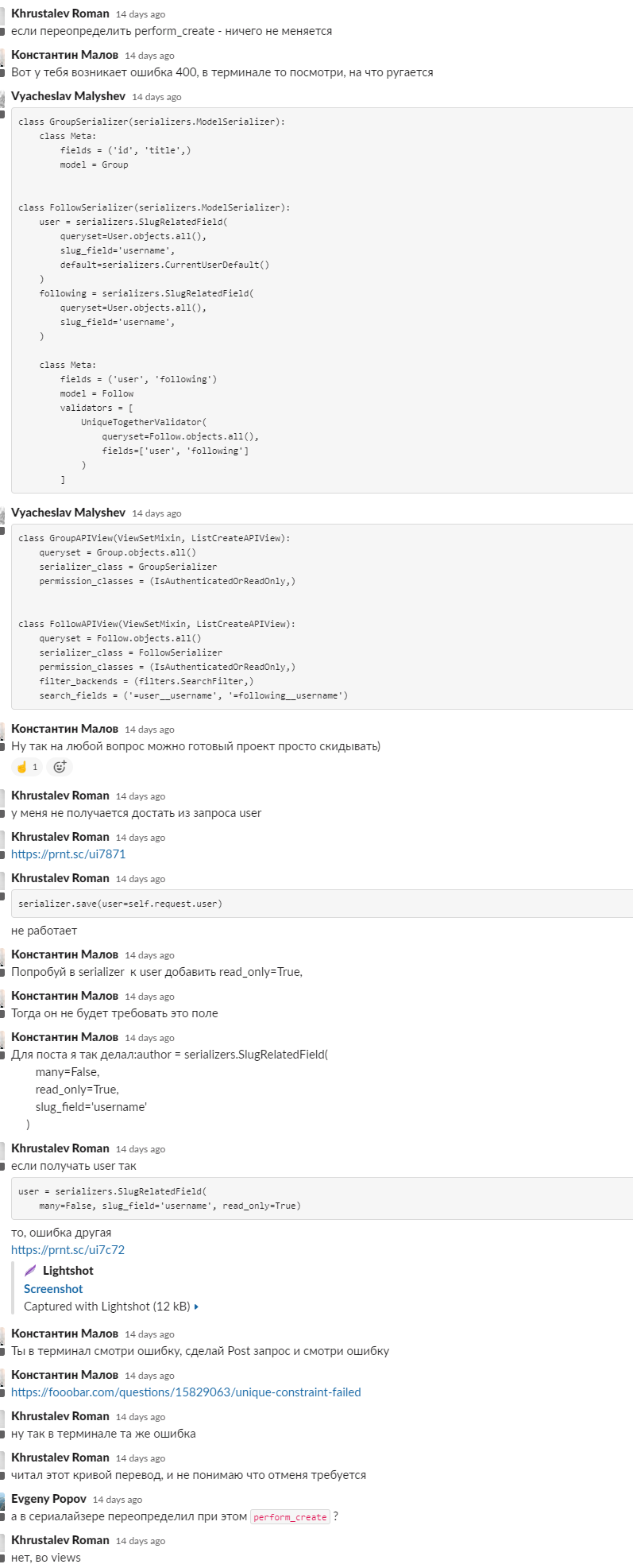Click the Captured with Lightshot (12 kB) text
The height and width of the screenshot is (1568, 633).
pyautogui.click(x=107, y=1307)
